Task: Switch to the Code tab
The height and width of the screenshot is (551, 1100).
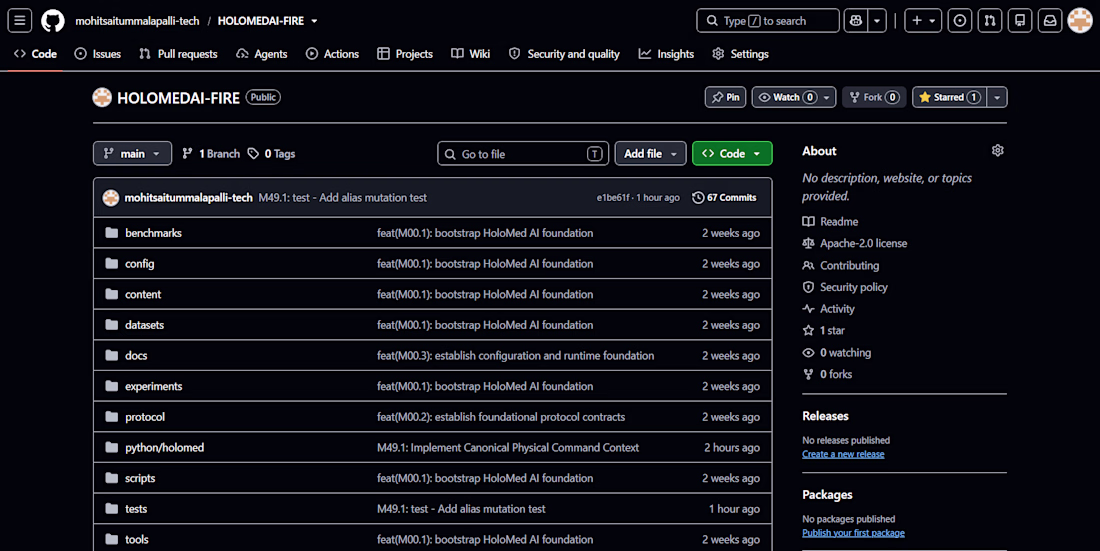Action: coord(35,54)
